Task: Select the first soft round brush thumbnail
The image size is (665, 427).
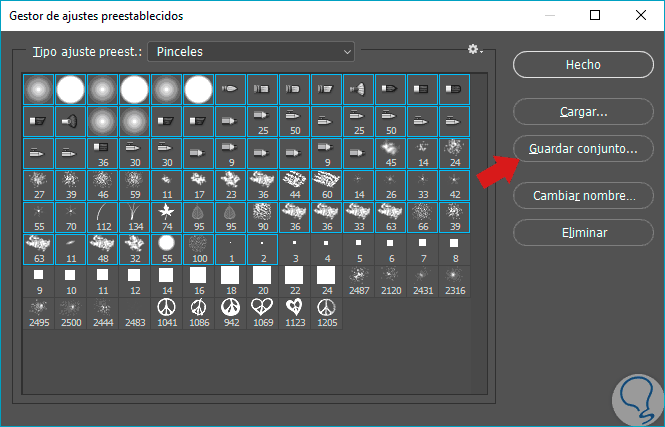Action: (39, 90)
